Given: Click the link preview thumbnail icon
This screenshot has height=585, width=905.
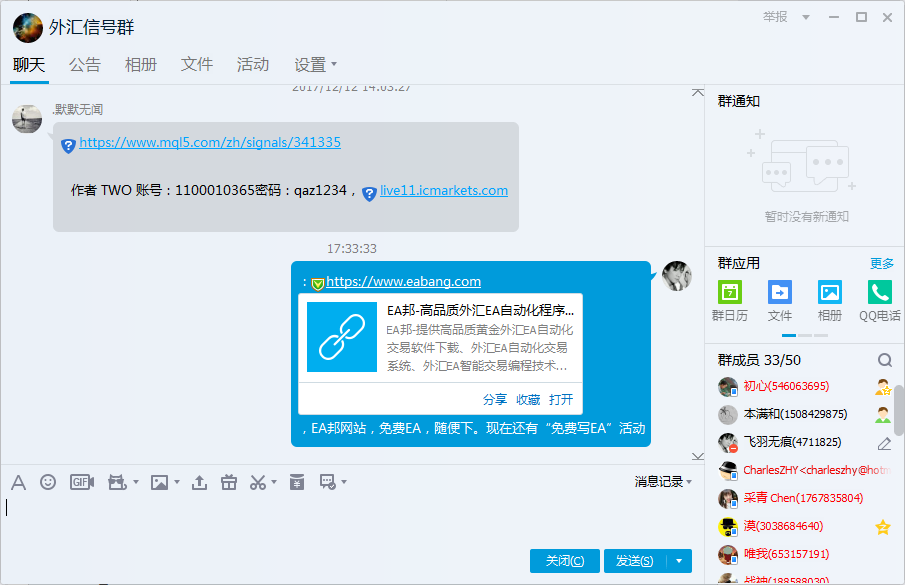Looking at the screenshot, I should [342, 337].
